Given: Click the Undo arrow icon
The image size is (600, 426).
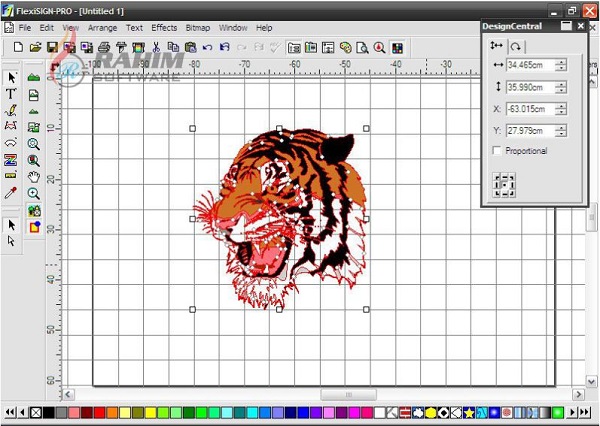Looking at the screenshot, I should [x=207, y=47].
